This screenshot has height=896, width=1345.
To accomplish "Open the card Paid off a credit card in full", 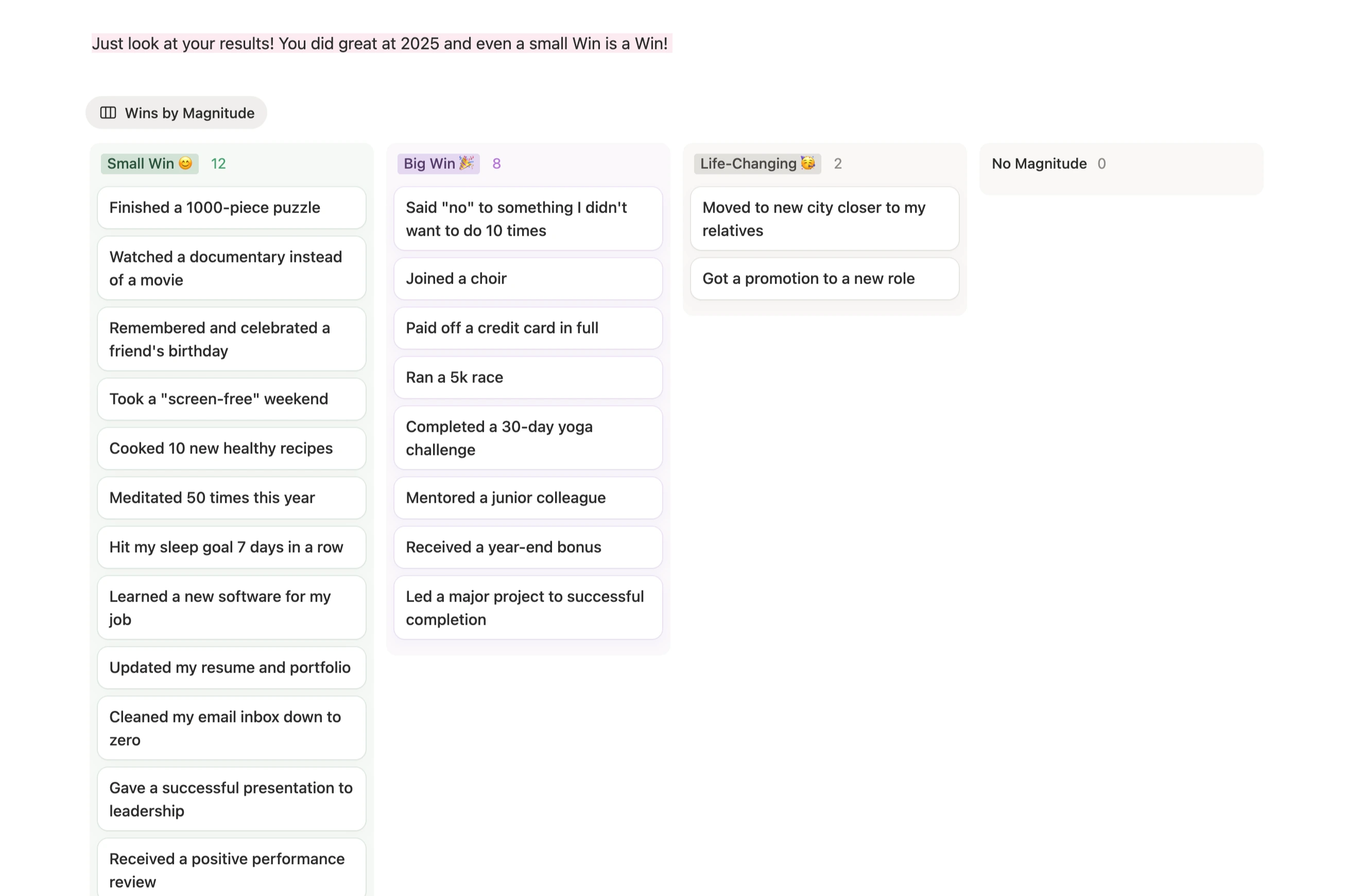I will click(527, 328).
